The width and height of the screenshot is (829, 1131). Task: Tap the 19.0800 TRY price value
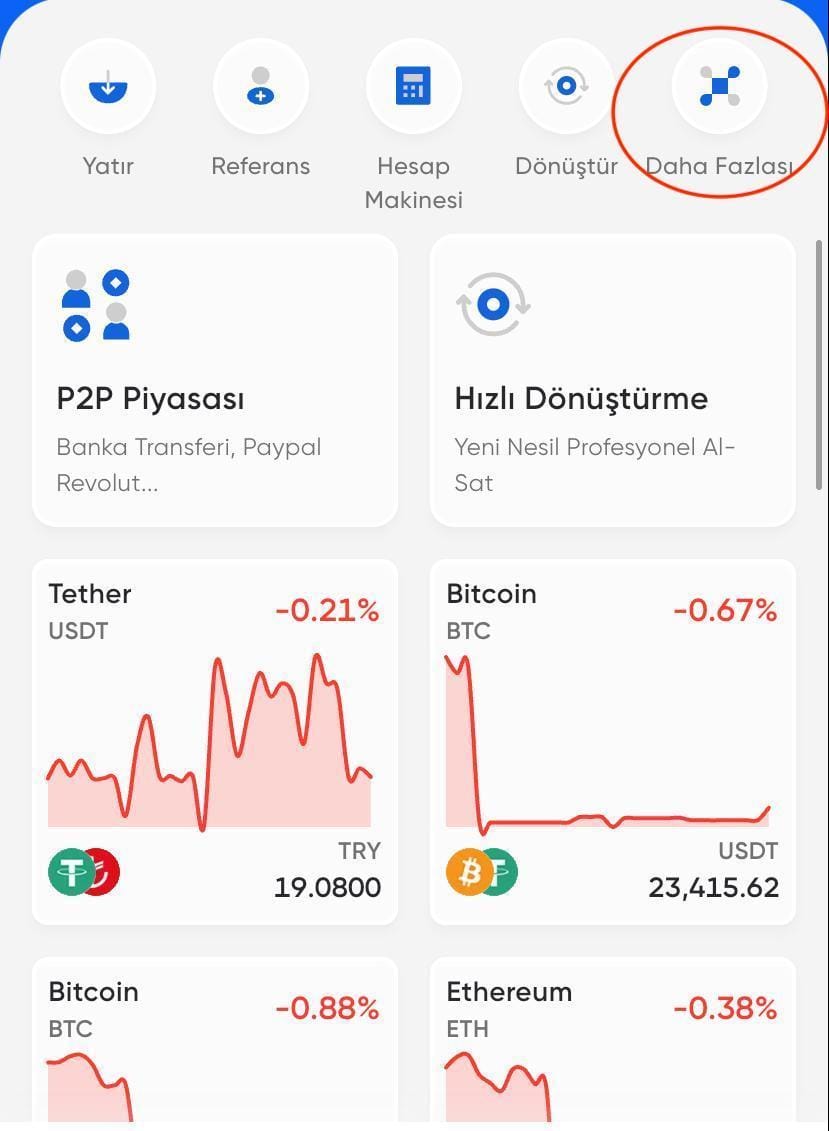coord(327,887)
